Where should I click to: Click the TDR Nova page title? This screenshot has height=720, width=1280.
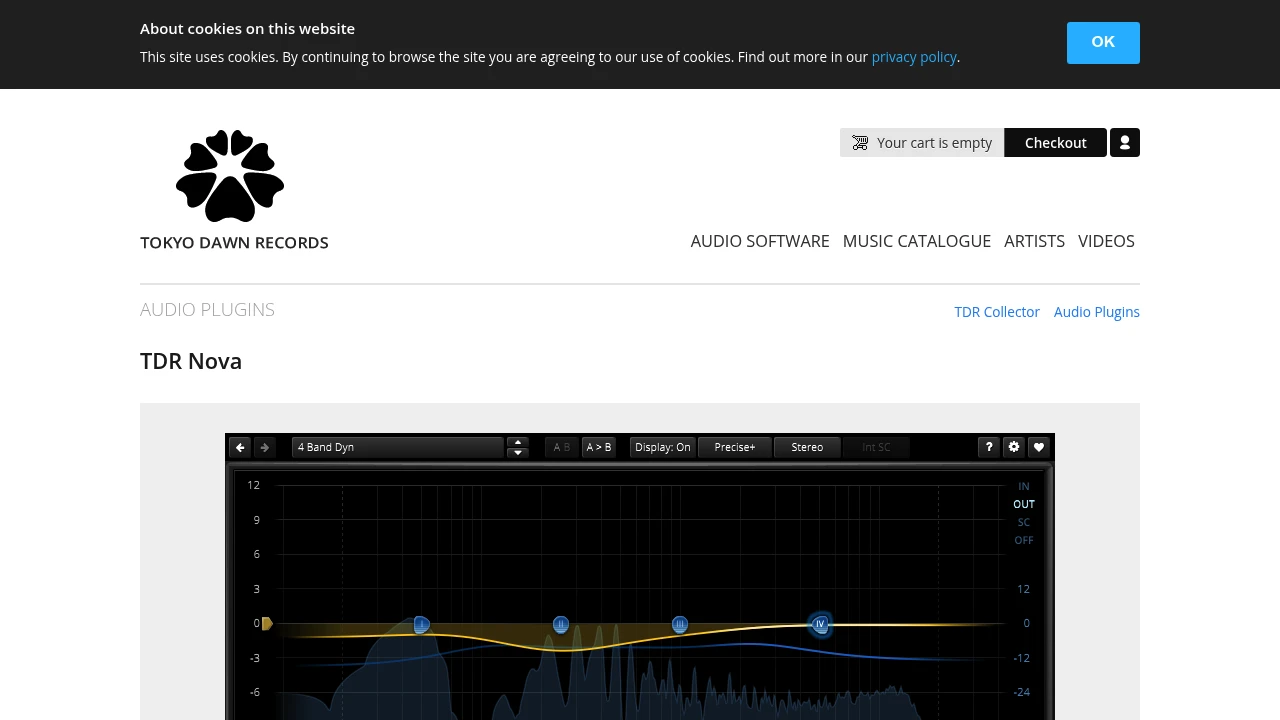pos(191,361)
